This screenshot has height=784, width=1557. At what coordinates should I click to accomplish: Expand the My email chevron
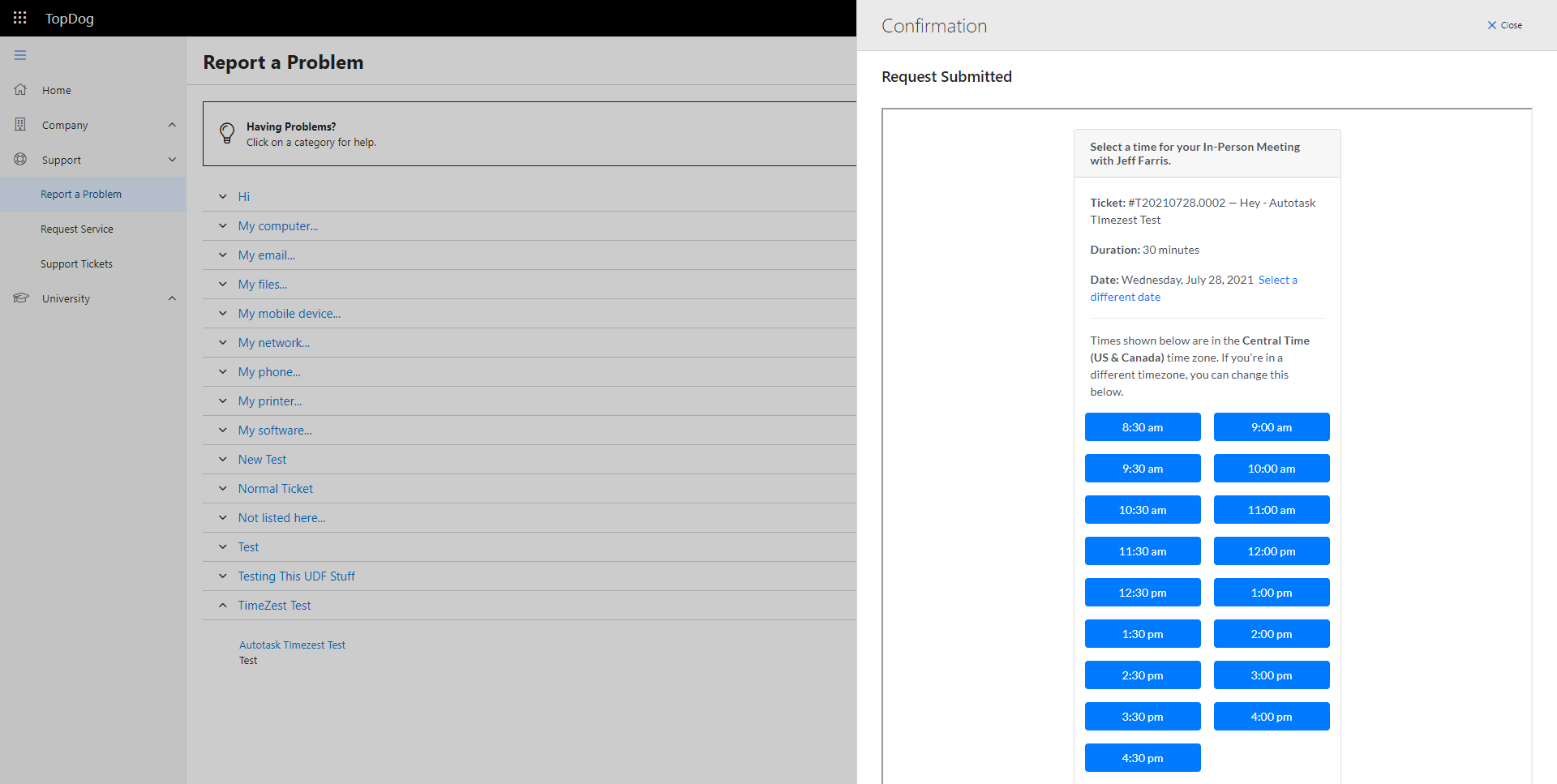click(x=223, y=255)
